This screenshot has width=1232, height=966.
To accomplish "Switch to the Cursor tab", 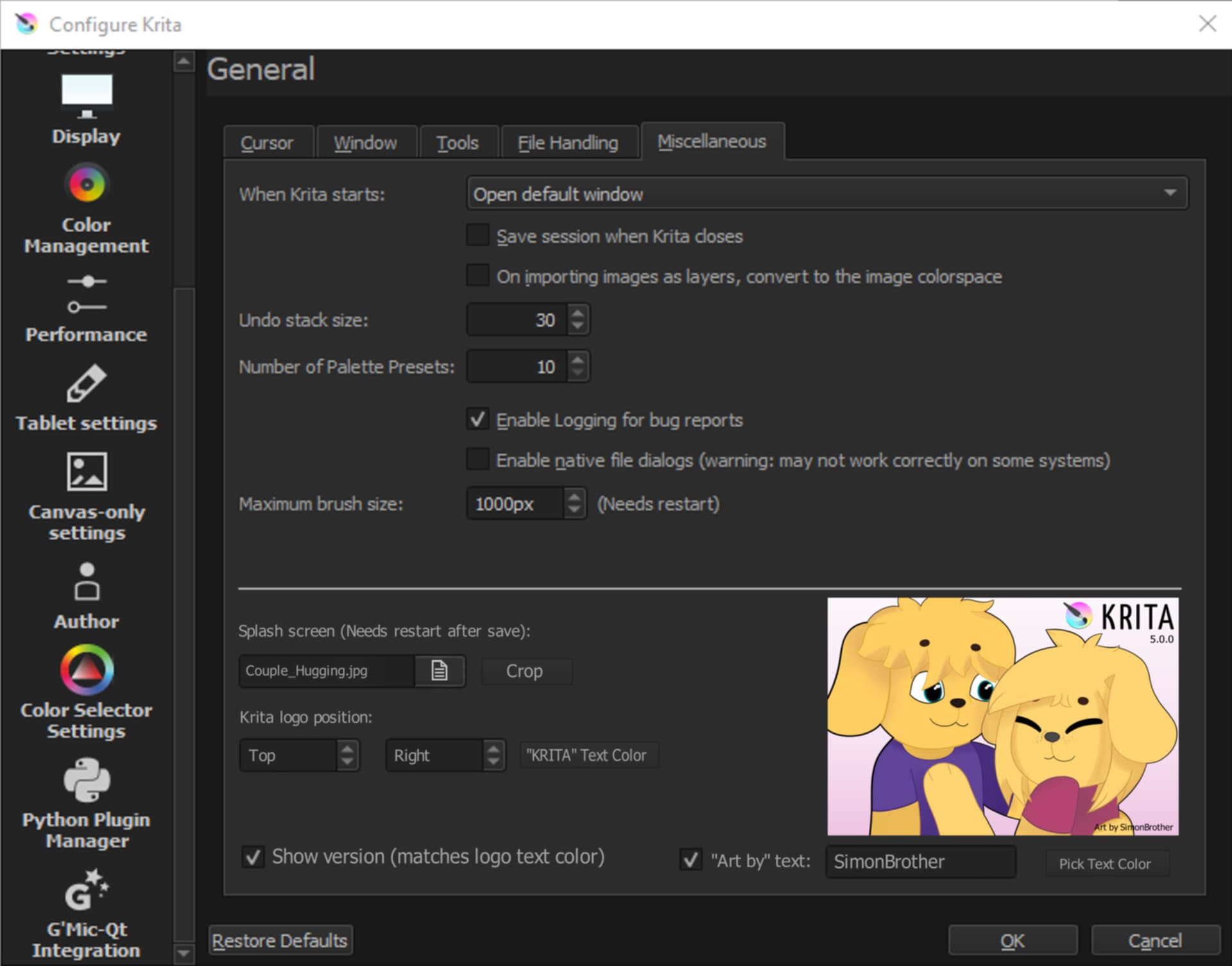I will pos(267,142).
